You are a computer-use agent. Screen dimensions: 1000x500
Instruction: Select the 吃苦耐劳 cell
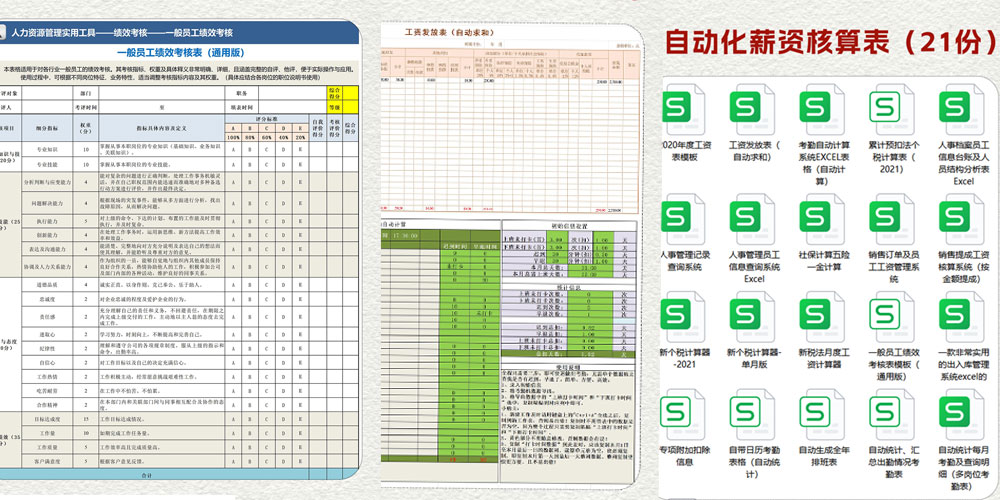(x=48, y=391)
